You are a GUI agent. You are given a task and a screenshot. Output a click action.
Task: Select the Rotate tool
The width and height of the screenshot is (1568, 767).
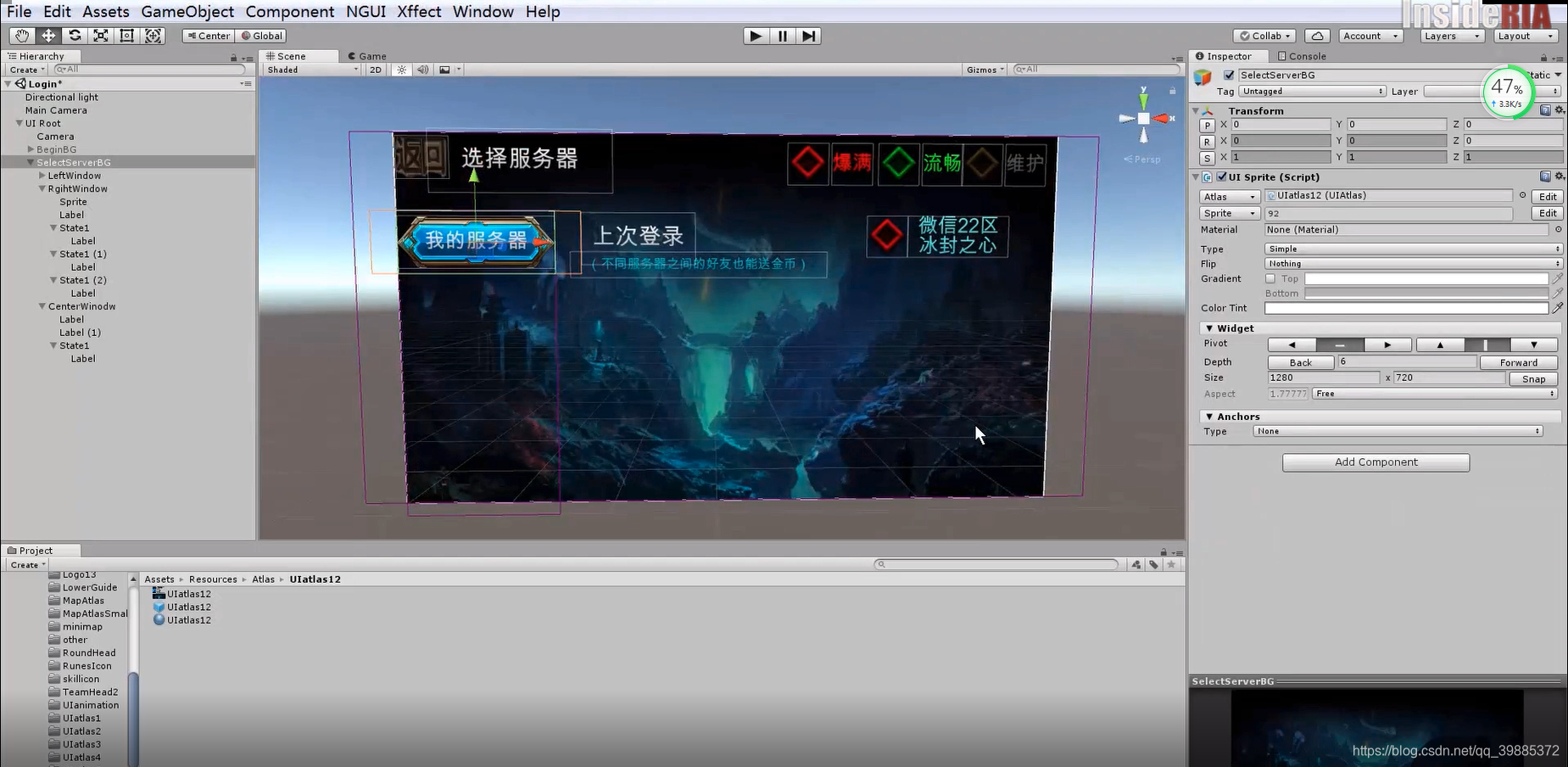coord(75,36)
